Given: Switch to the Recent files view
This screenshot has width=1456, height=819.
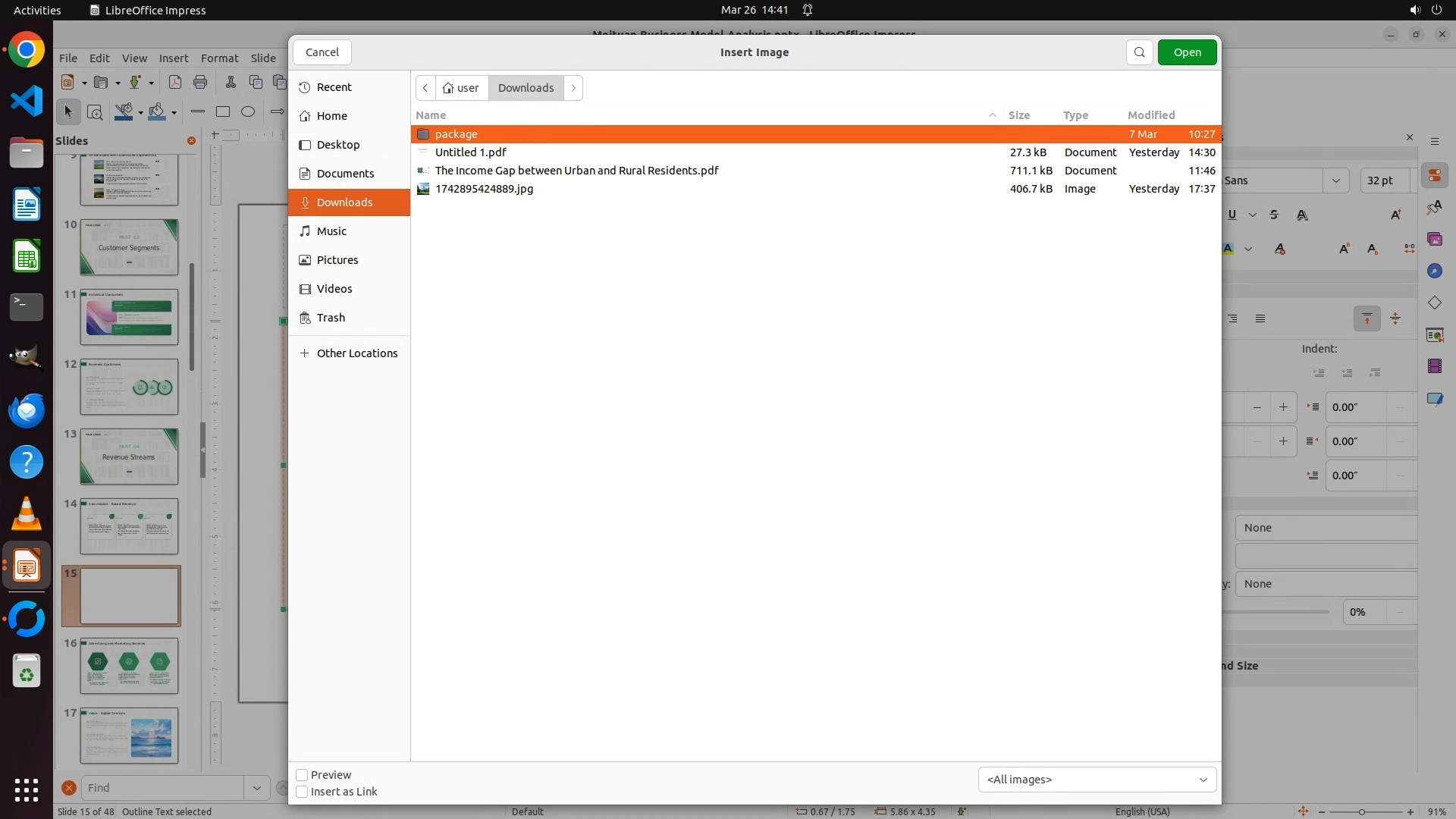Looking at the screenshot, I should click(334, 87).
